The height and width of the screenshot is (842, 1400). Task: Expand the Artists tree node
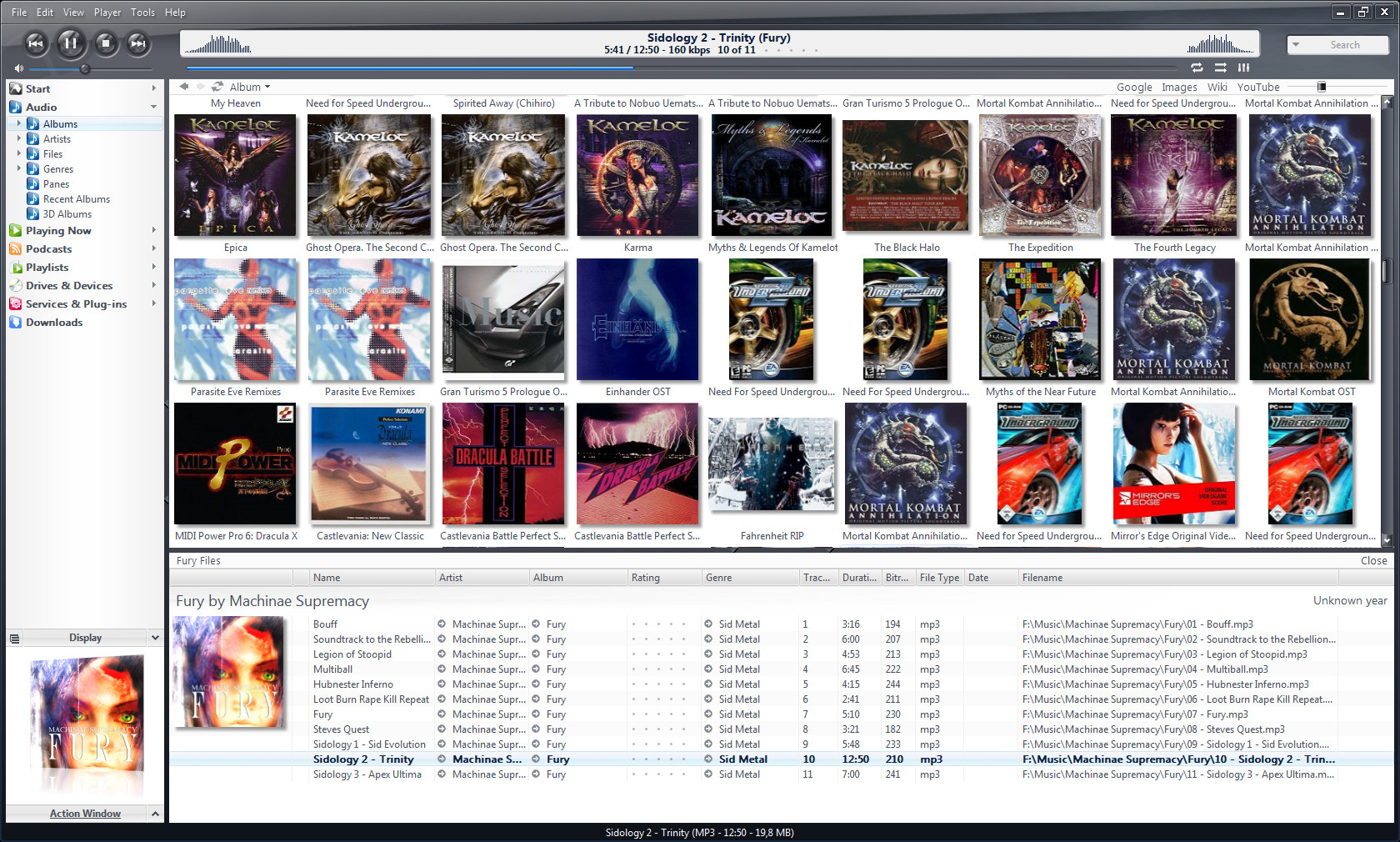pos(19,138)
